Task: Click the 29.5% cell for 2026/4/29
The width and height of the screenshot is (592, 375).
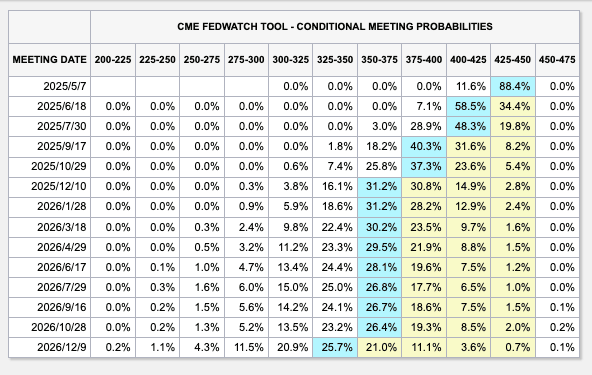Action: [379, 247]
